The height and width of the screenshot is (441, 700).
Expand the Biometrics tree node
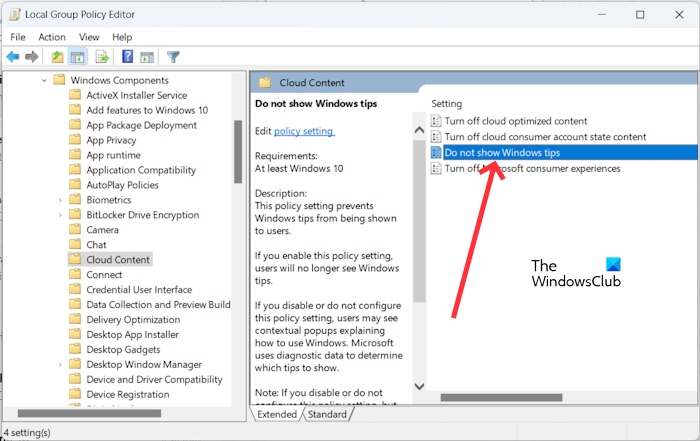60,200
